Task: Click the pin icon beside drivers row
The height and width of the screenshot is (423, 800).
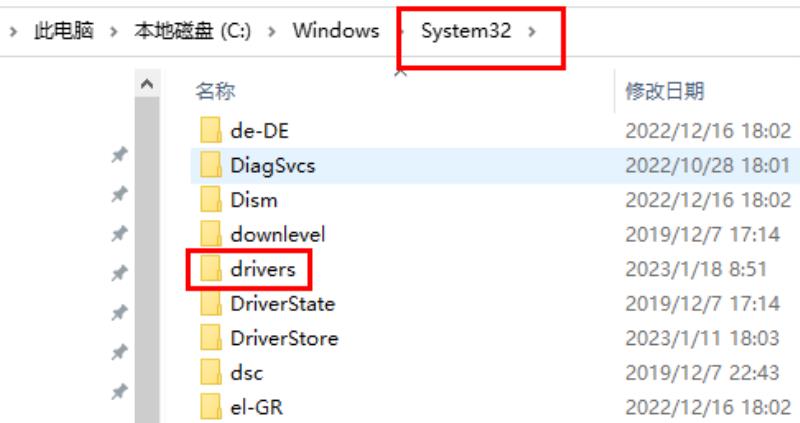Action: point(119,273)
